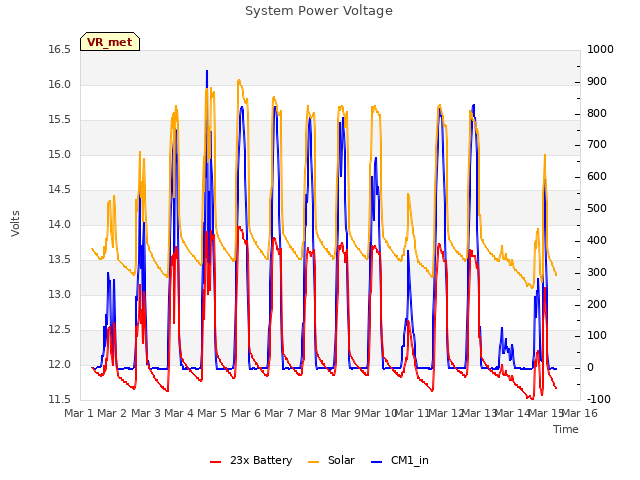Image resolution: width=640 pixels, height=480 pixels.
Task: Click the -100 right axis value
Action: [x=599, y=399]
